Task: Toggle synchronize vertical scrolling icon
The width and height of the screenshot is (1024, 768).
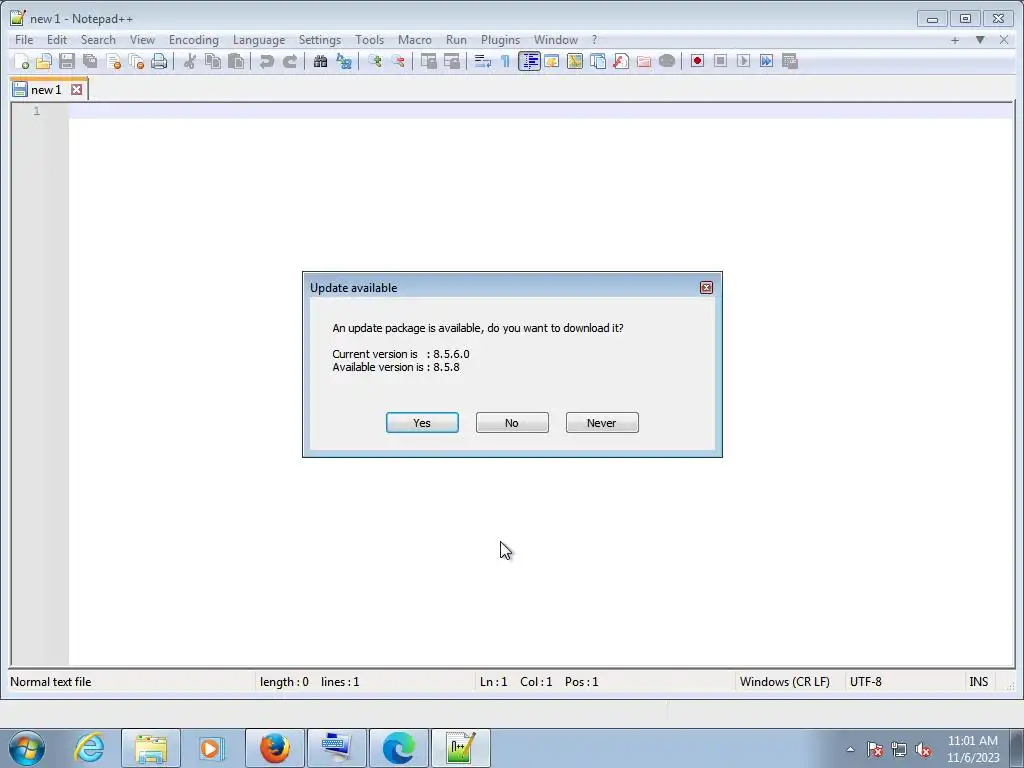Action: pyautogui.click(x=428, y=61)
